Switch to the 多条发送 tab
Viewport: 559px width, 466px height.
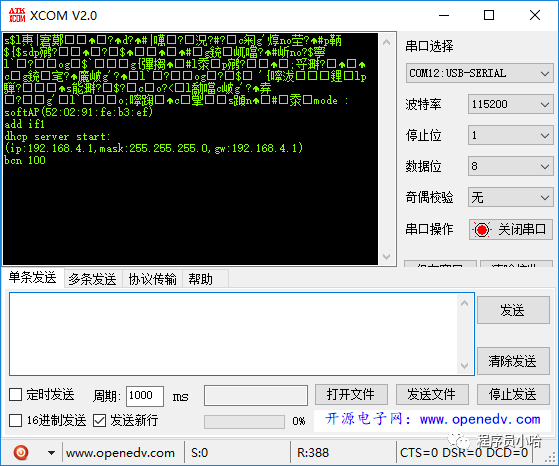point(93,279)
